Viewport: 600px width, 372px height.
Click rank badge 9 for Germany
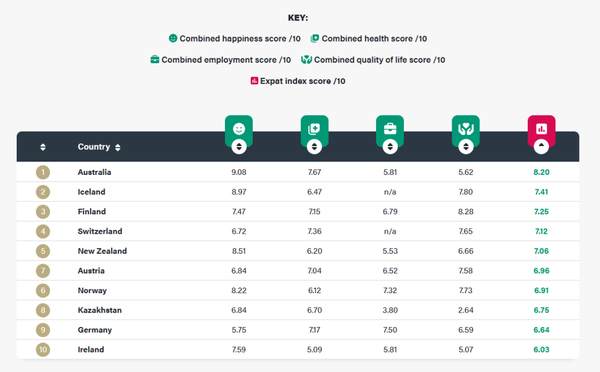click(x=43, y=330)
